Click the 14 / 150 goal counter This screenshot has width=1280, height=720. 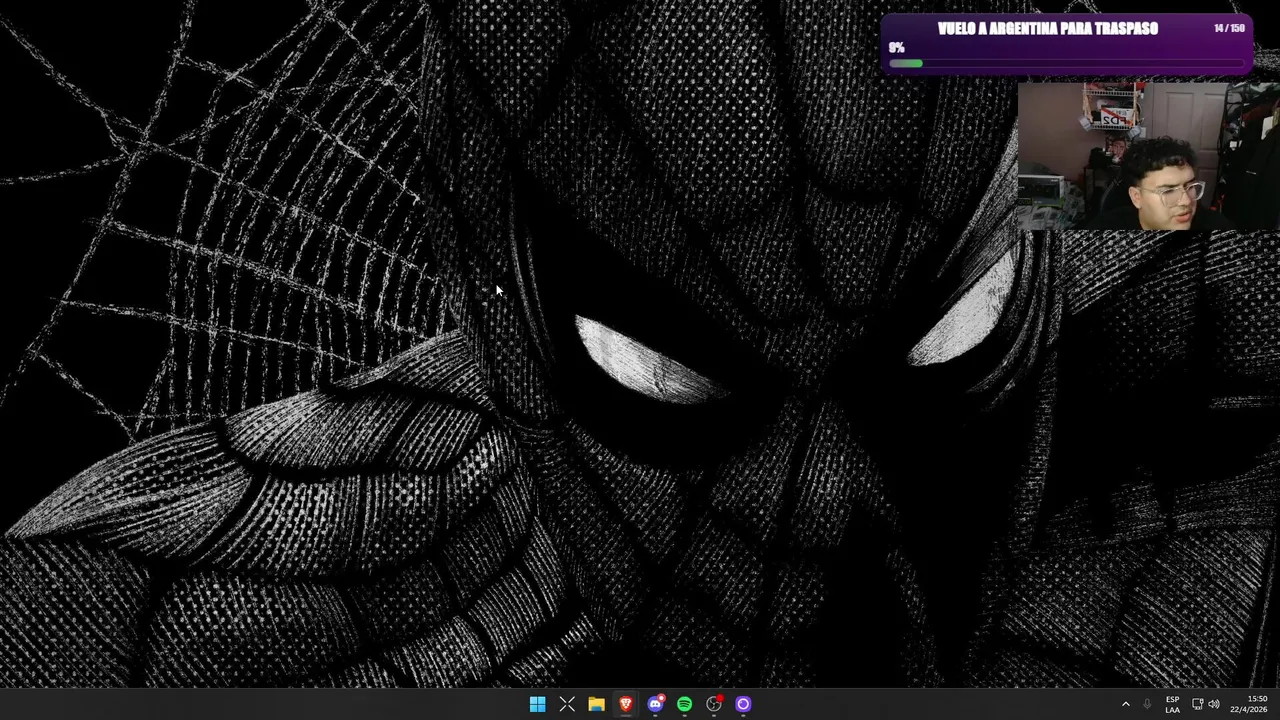[x=1229, y=29]
